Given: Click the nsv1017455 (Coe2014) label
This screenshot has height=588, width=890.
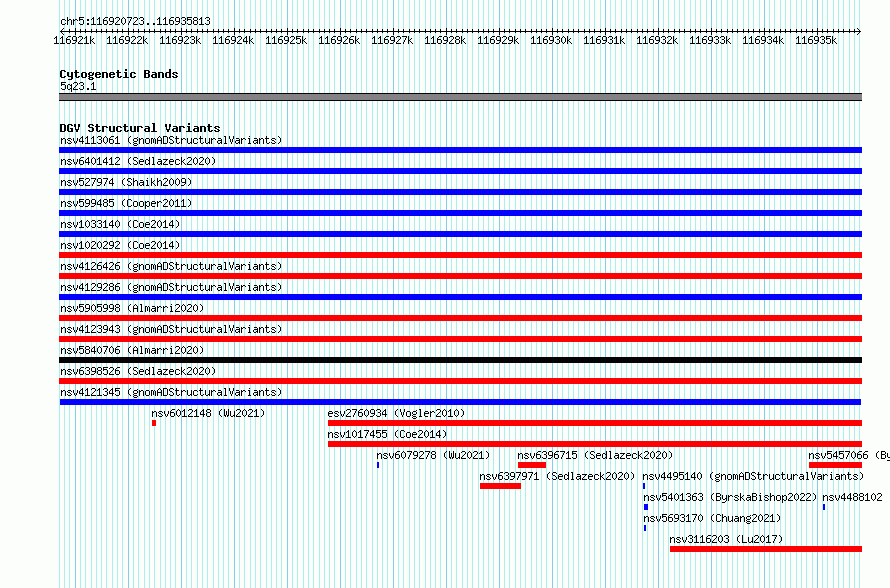Looking at the screenshot, I should click(x=387, y=434).
